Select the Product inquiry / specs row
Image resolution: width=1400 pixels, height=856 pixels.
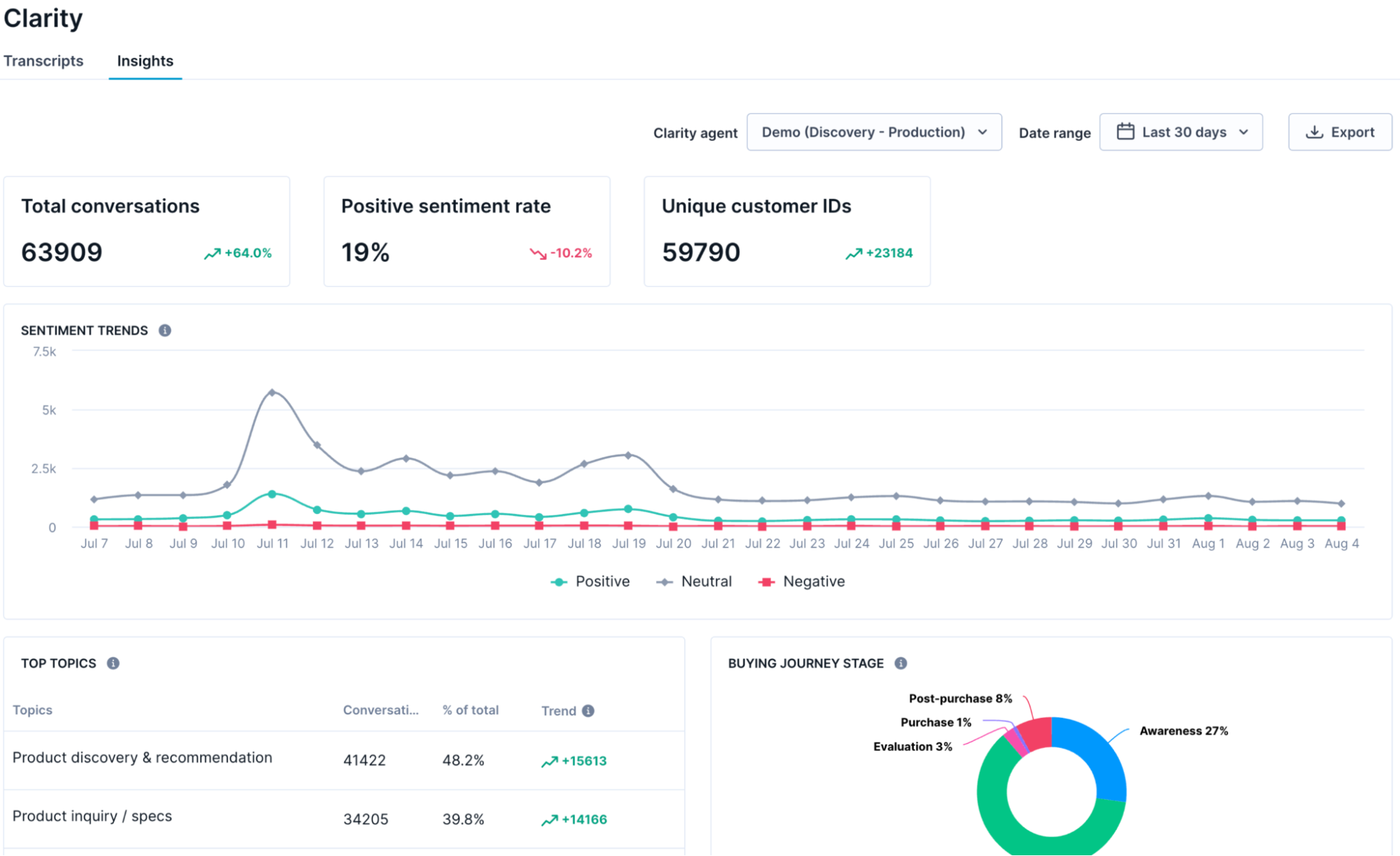[344, 819]
